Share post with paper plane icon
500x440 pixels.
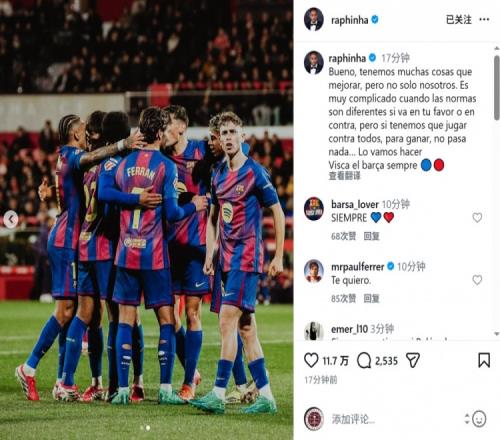pos(413,361)
